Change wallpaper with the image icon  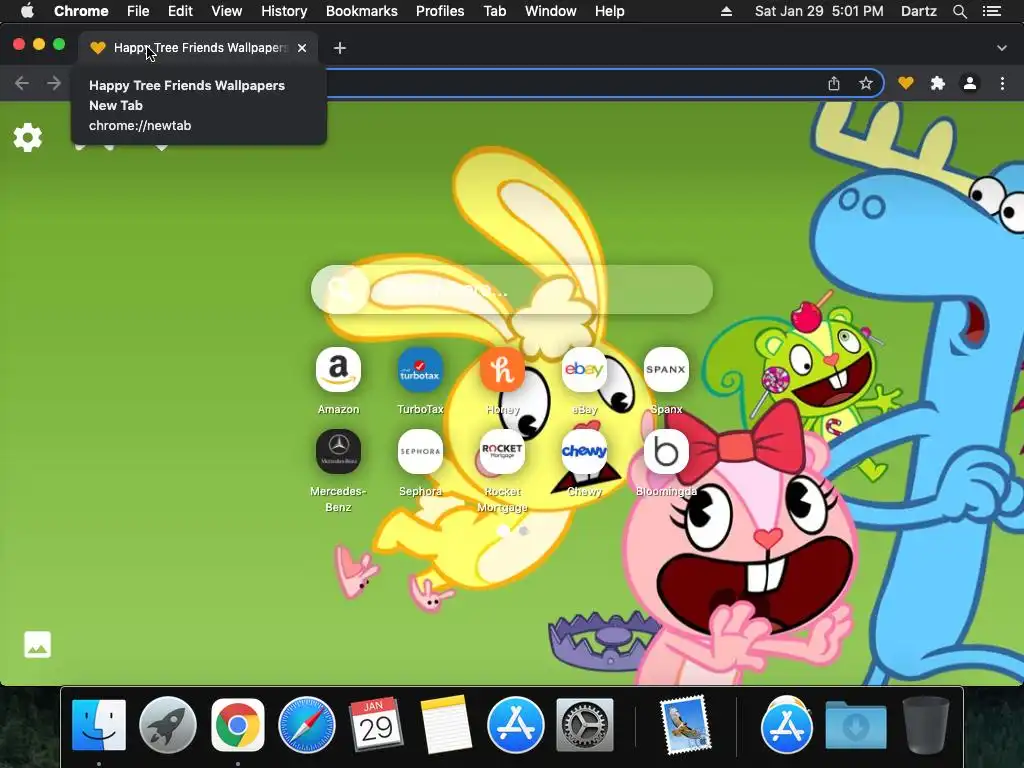pyautogui.click(x=37, y=645)
